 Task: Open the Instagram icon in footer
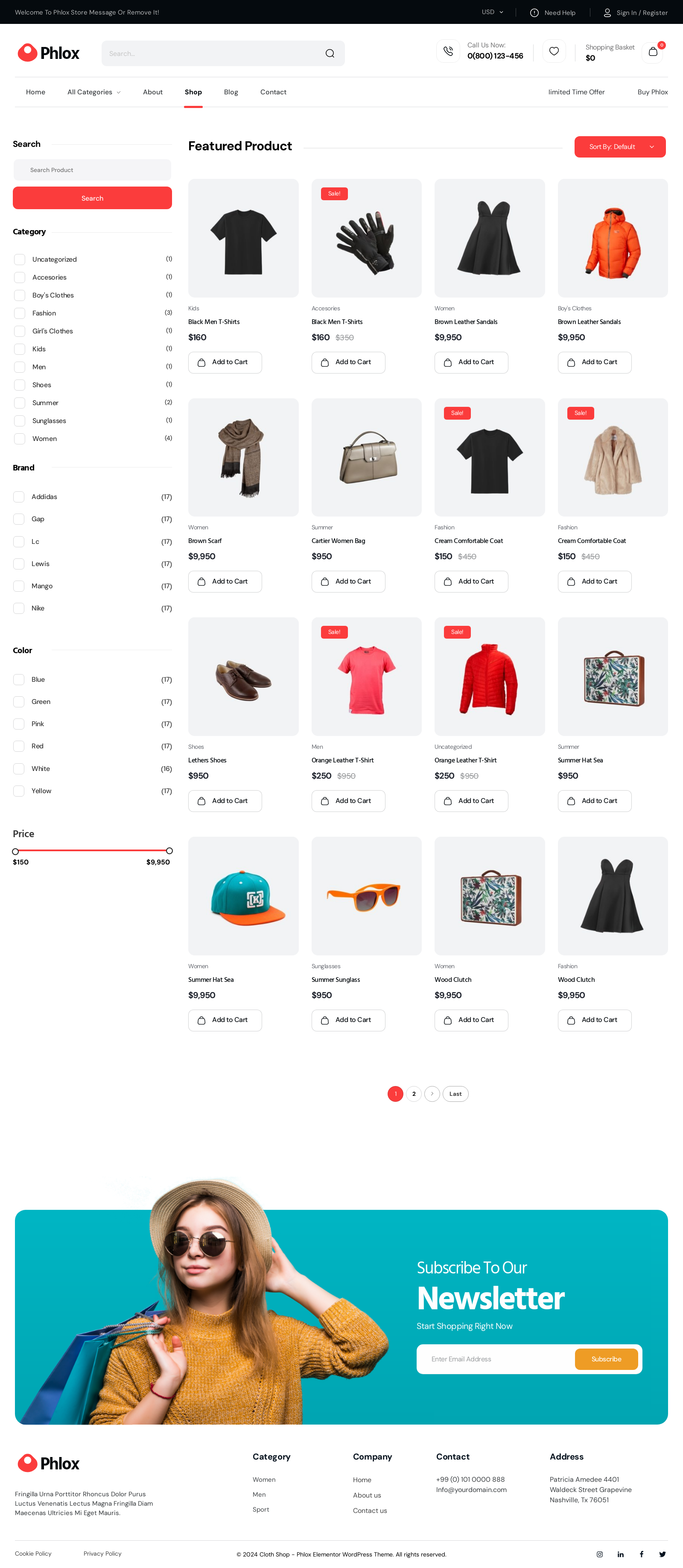(600, 1554)
